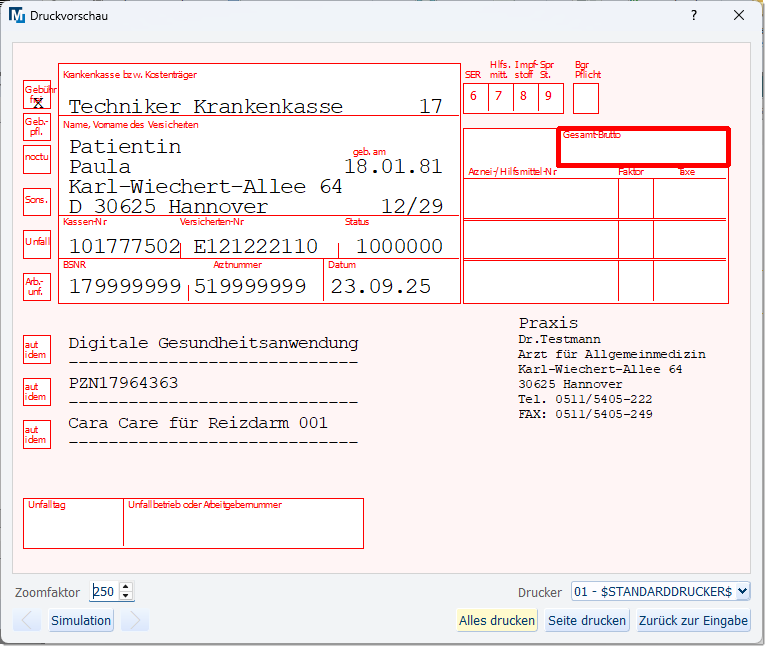Image resolution: width=768 pixels, height=649 pixels.
Task: Click the SER box numbered 6
Action: coord(475,98)
